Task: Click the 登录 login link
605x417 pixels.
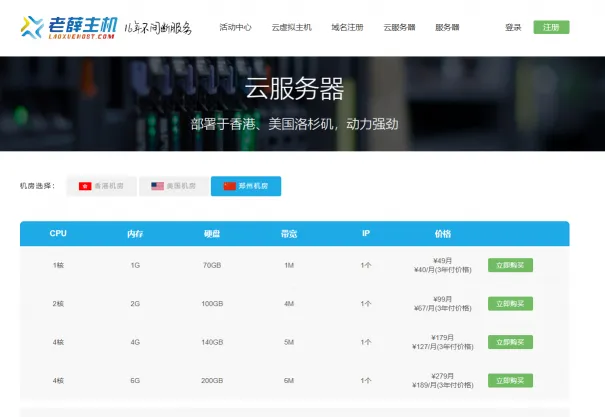Action: [x=513, y=28]
